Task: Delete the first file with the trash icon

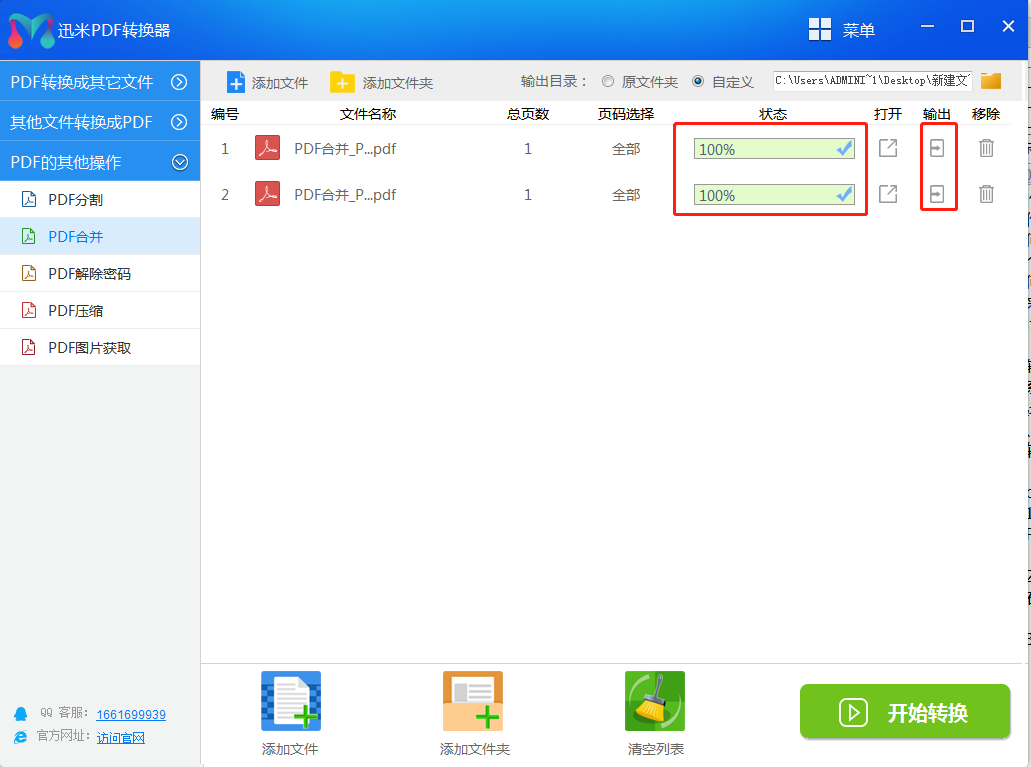Action: [986, 149]
